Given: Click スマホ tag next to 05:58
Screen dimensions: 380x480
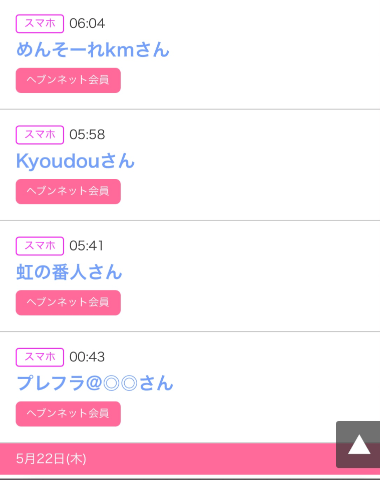Looking at the screenshot, I should (40, 135).
